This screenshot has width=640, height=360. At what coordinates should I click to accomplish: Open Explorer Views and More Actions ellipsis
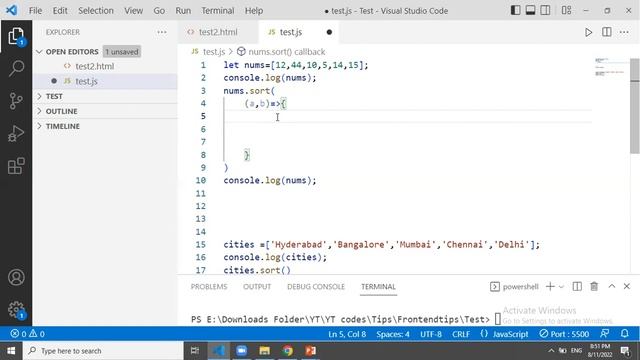click(162, 32)
